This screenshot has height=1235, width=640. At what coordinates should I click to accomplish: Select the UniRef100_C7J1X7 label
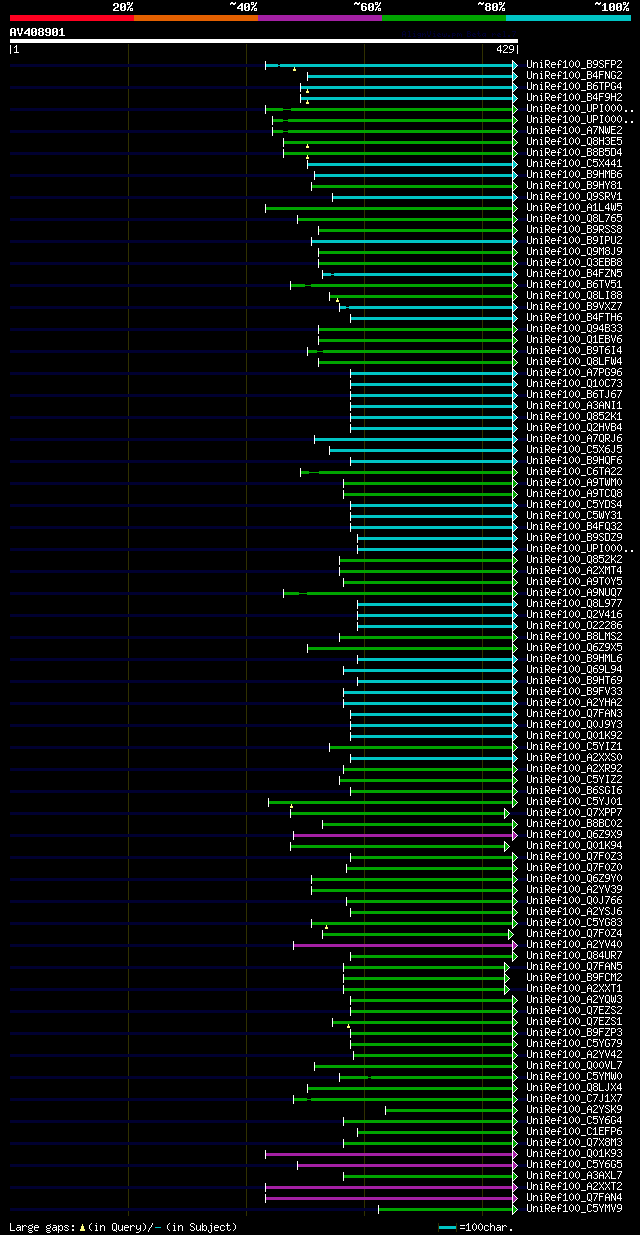tap(574, 1098)
